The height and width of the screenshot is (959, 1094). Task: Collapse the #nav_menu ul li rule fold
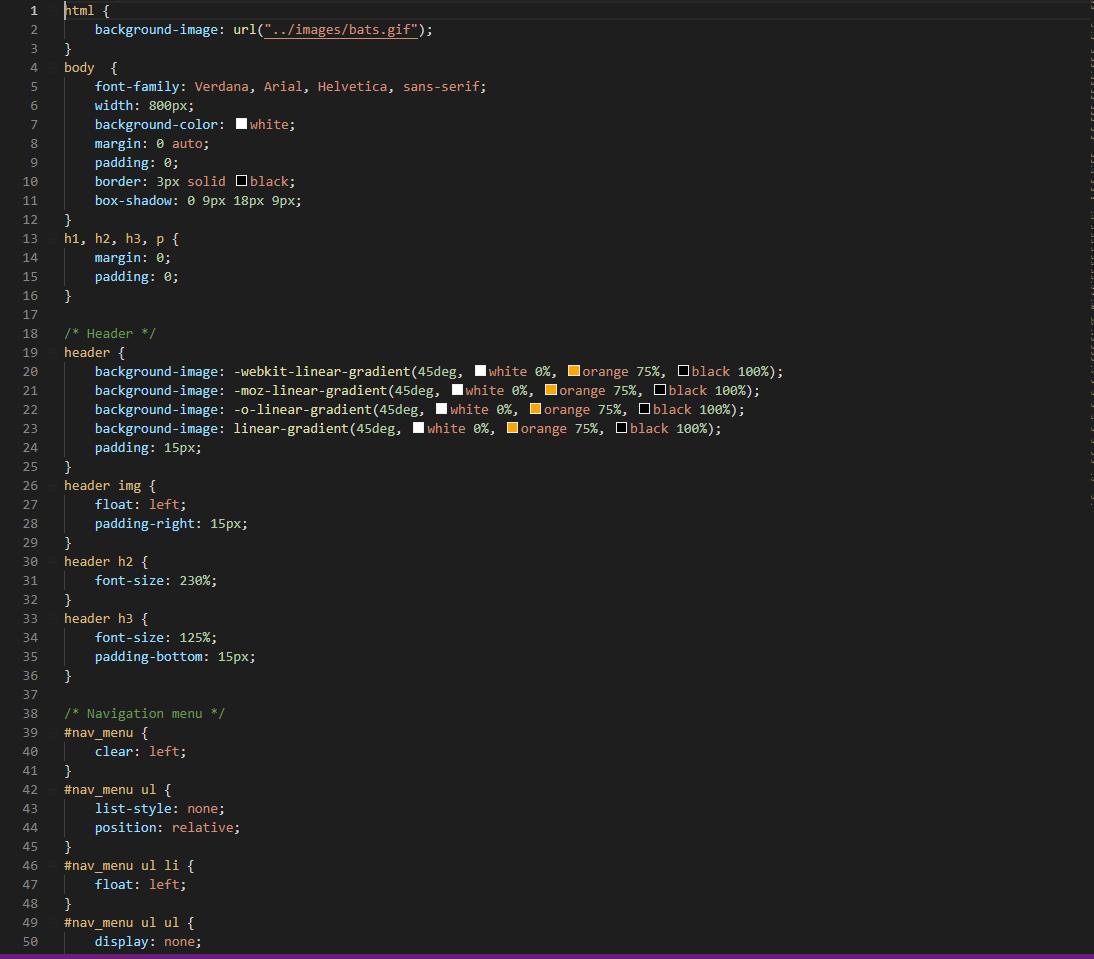coord(53,866)
